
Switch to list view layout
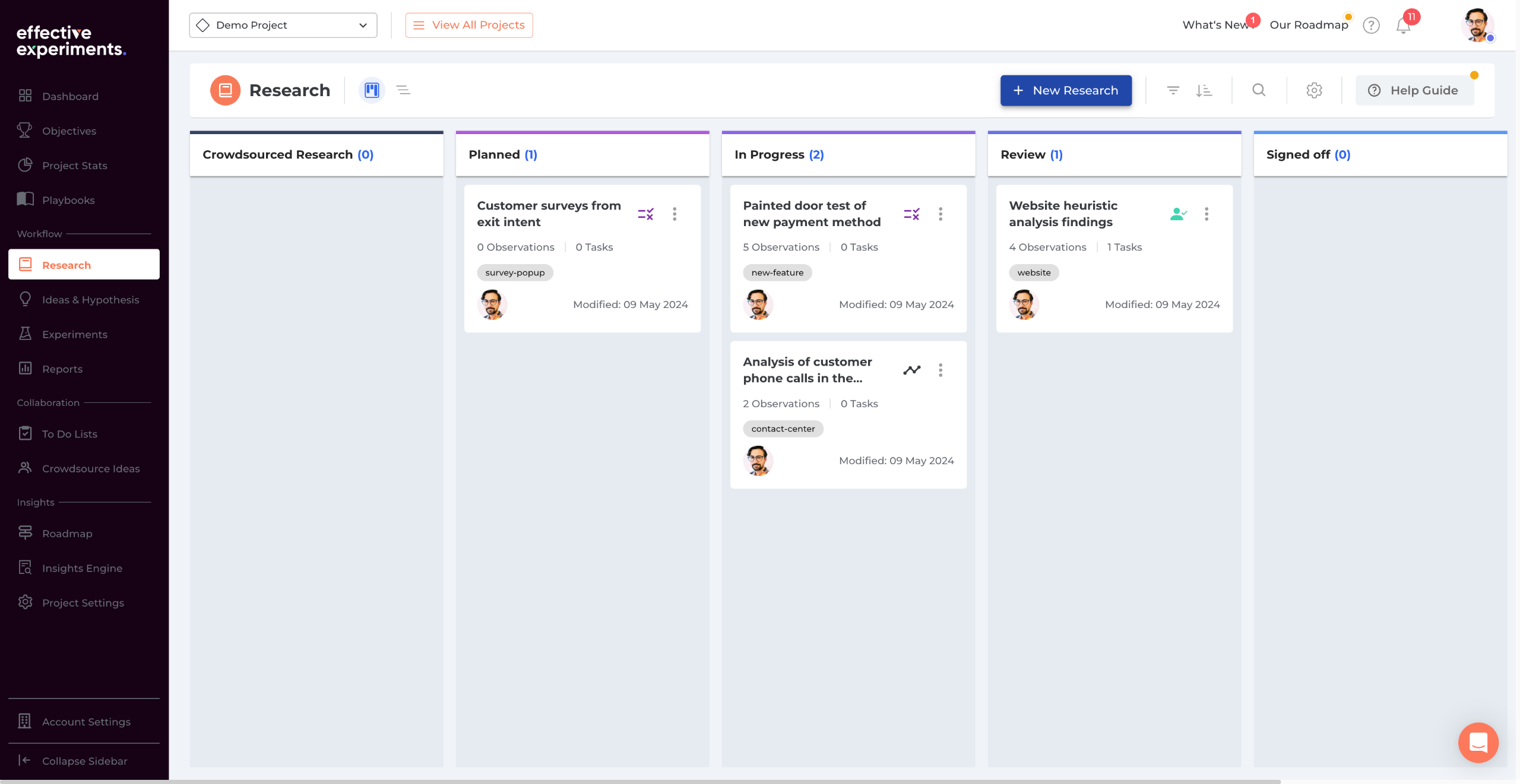[x=403, y=90]
